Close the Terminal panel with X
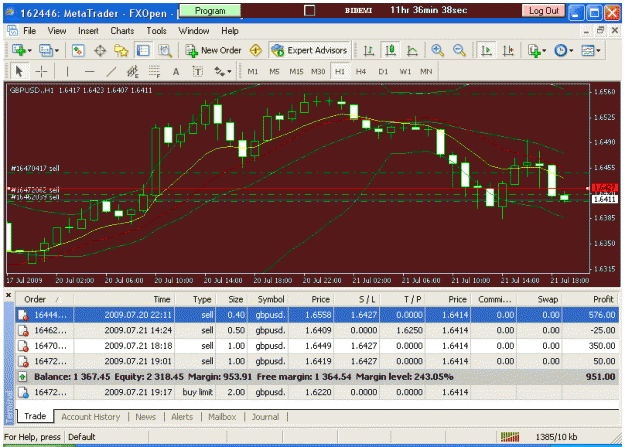The image size is (625, 447). point(8,295)
